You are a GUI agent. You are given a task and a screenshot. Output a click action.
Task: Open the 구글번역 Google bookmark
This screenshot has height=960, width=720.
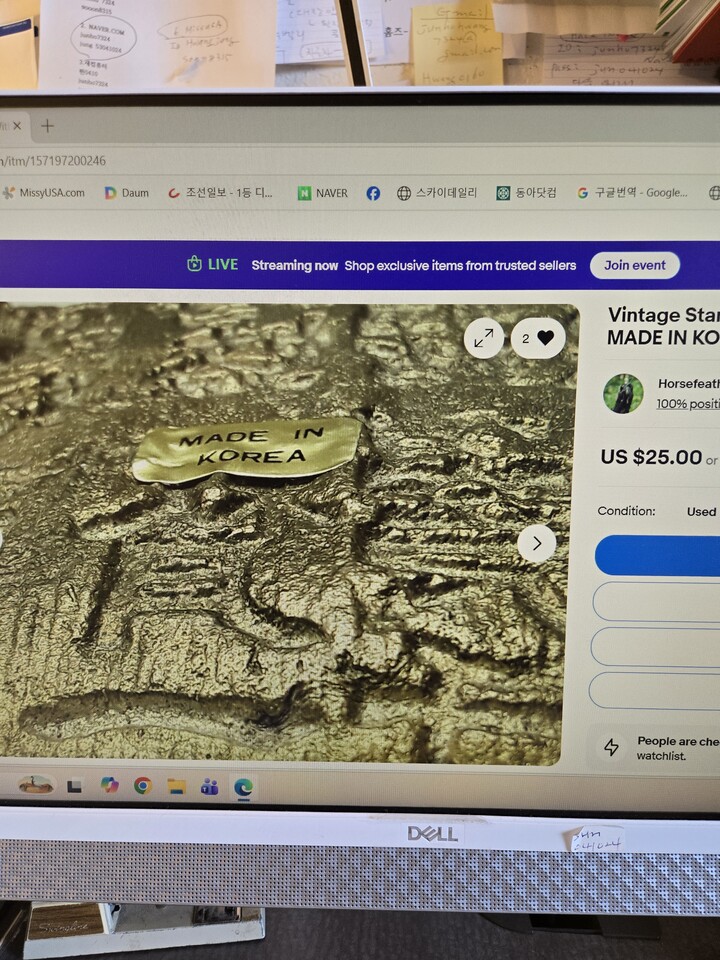[x=632, y=193]
